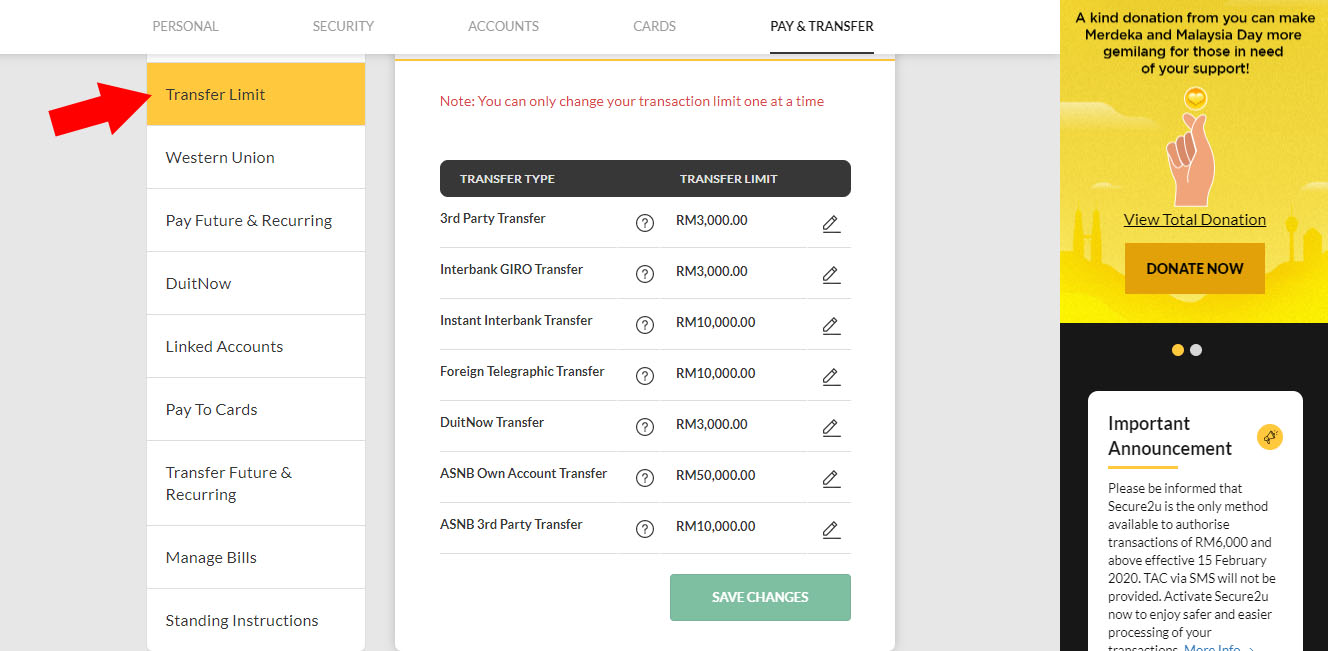Switch to the Cards tab
Screen dimensions: 1328x651
(x=654, y=26)
